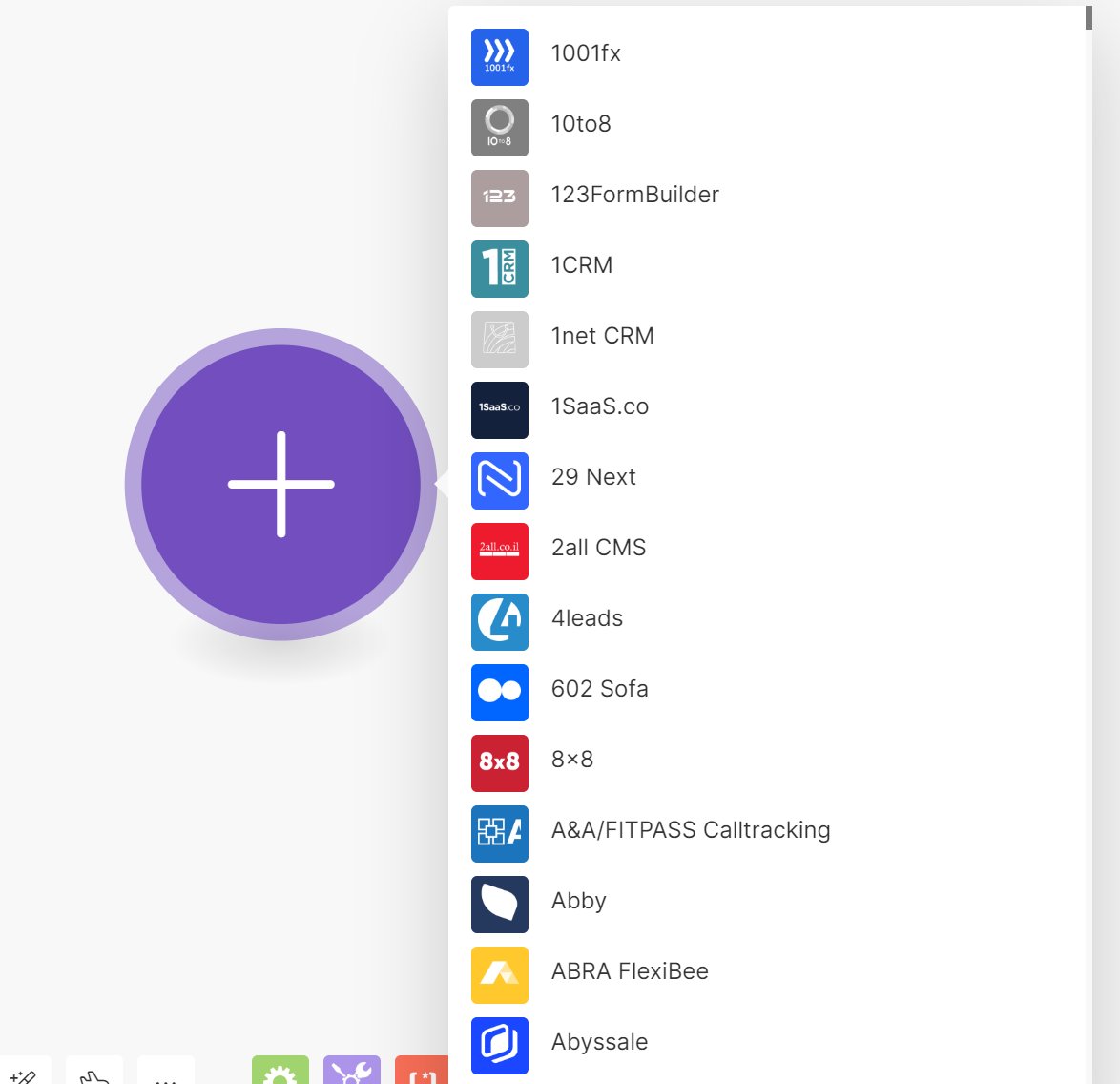The width and height of the screenshot is (1120, 1084).
Task: Click the 29 Next label
Action: 592,477
